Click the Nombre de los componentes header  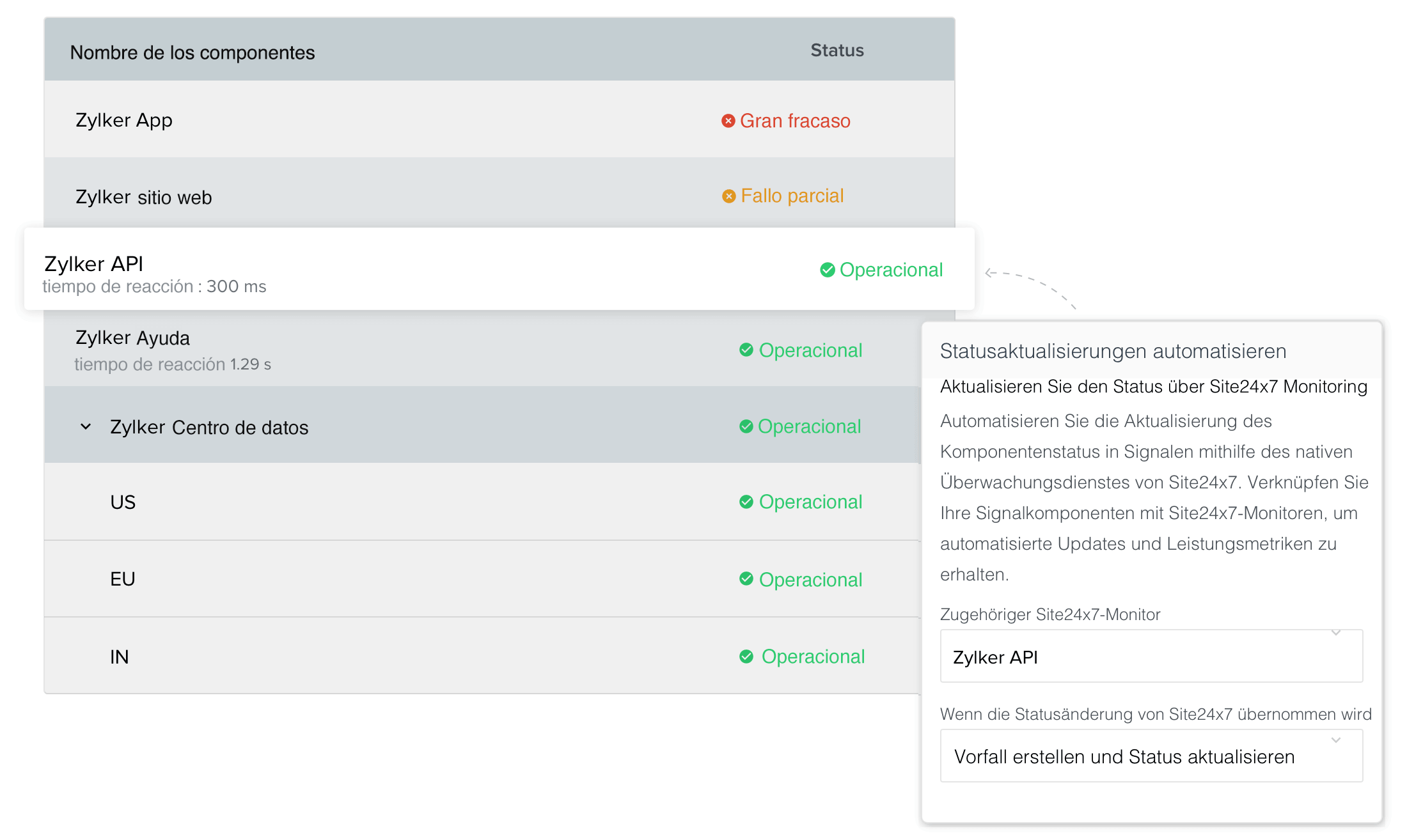[x=192, y=52]
